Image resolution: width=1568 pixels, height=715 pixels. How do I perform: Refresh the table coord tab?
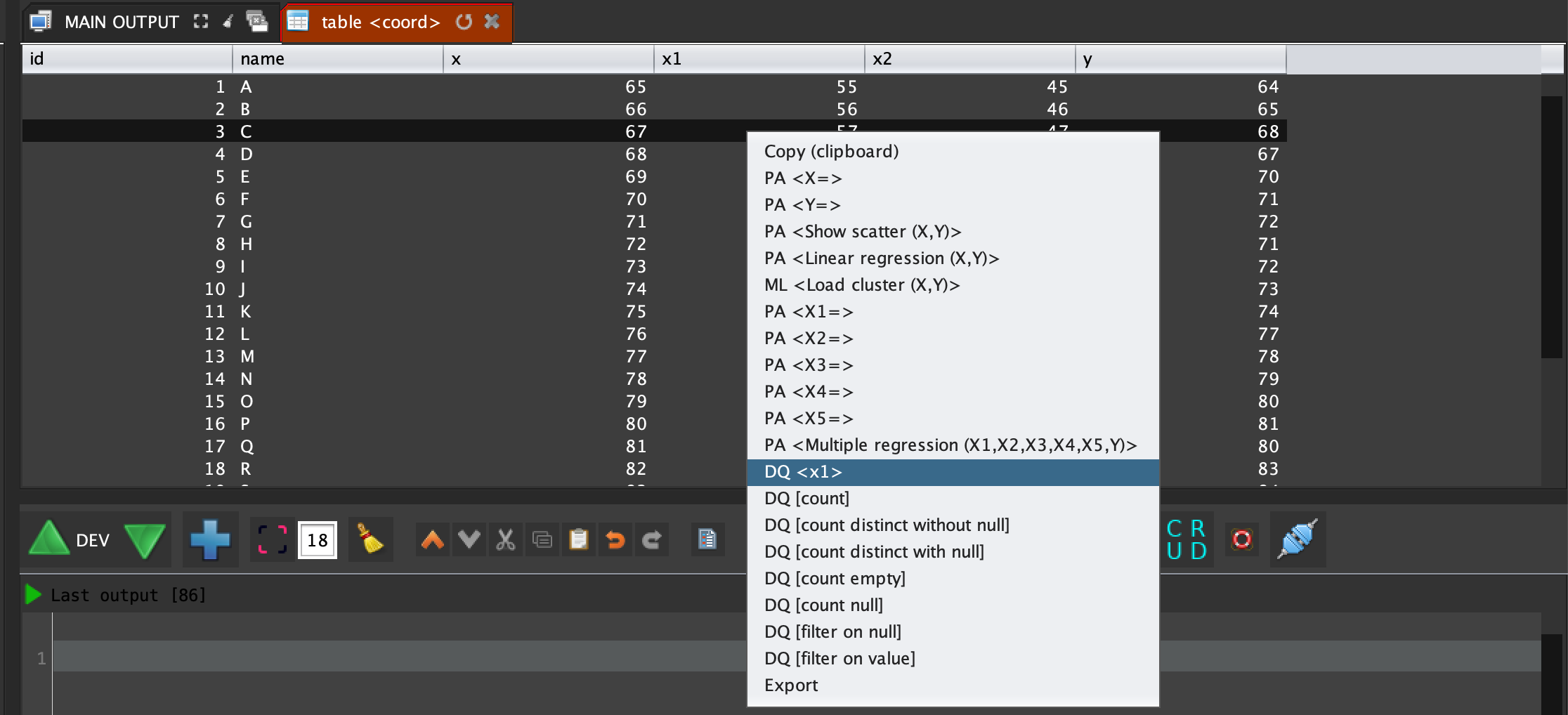tap(464, 22)
